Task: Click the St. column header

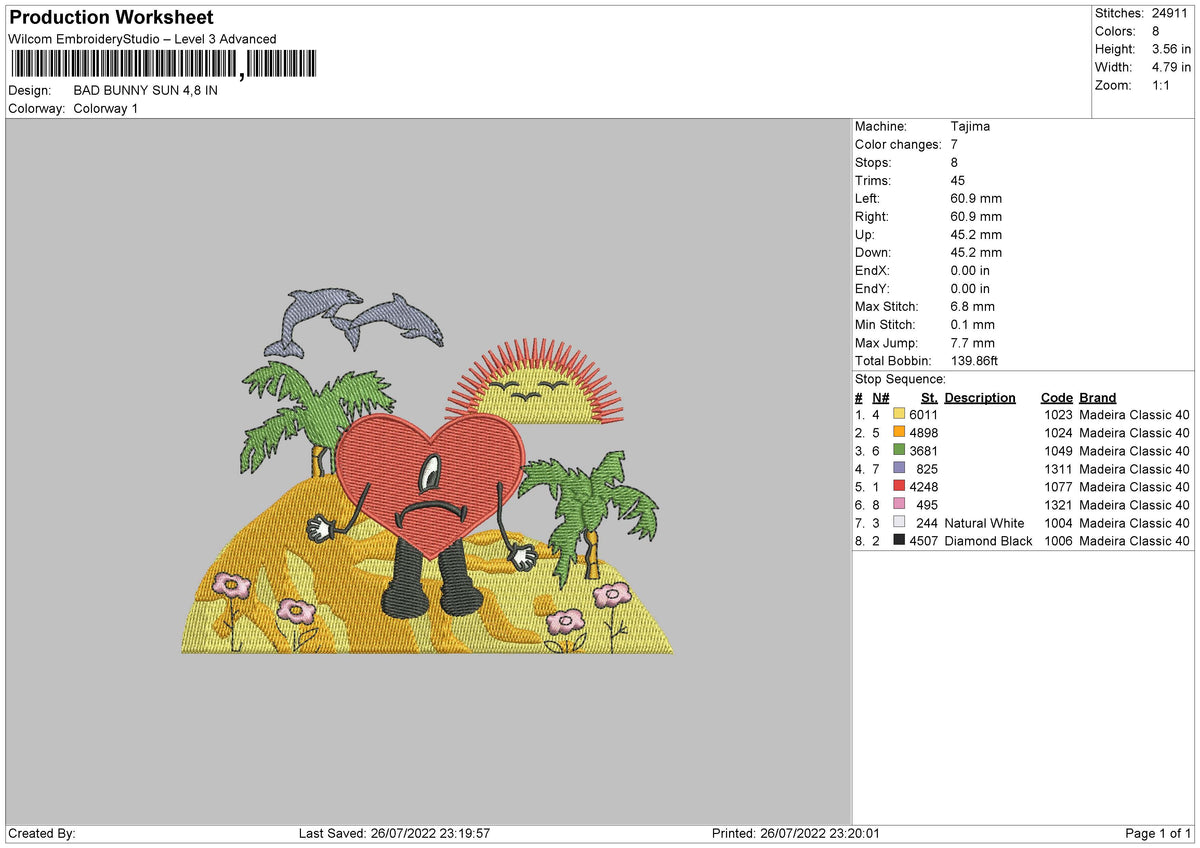Action: 928,397
